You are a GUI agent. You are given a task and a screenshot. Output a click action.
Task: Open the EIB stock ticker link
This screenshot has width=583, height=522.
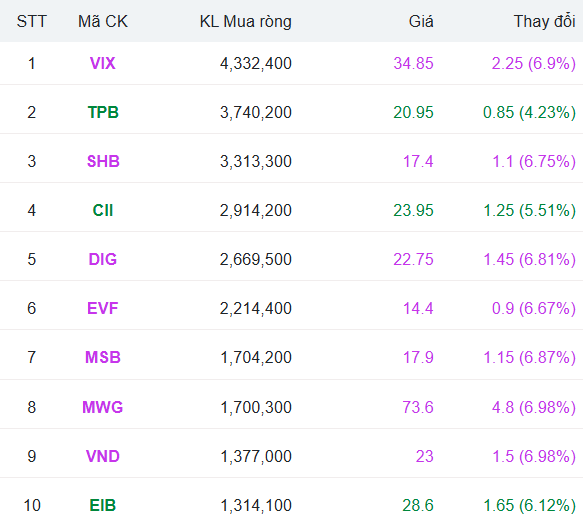pyautogui.click(x=103, y=505)
